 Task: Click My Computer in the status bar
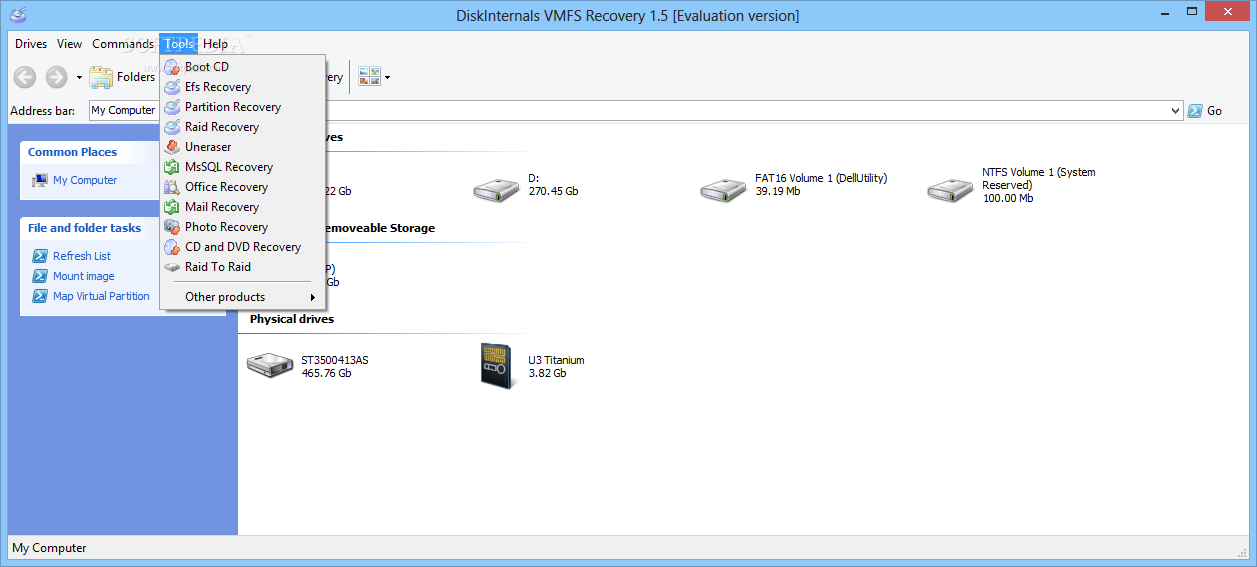tap(49, 548)
